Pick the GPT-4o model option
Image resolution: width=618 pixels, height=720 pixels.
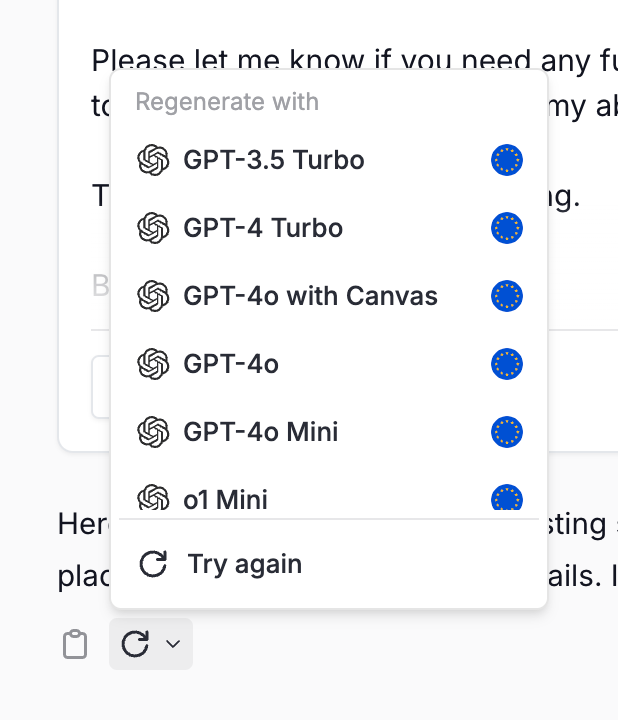coord(231,364)
